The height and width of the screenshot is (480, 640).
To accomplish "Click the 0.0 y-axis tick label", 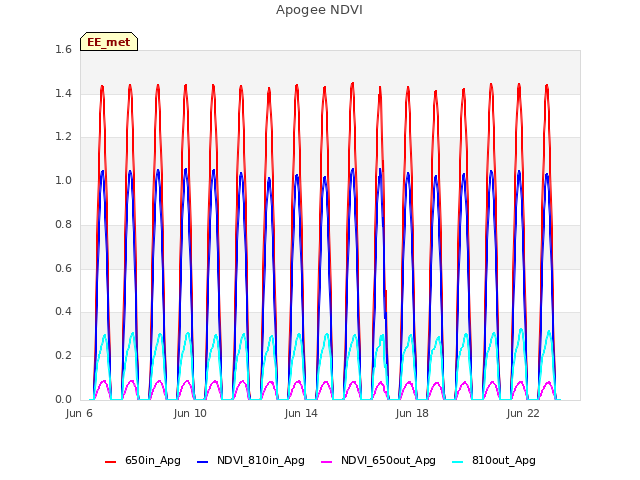I will click(63, 399).
